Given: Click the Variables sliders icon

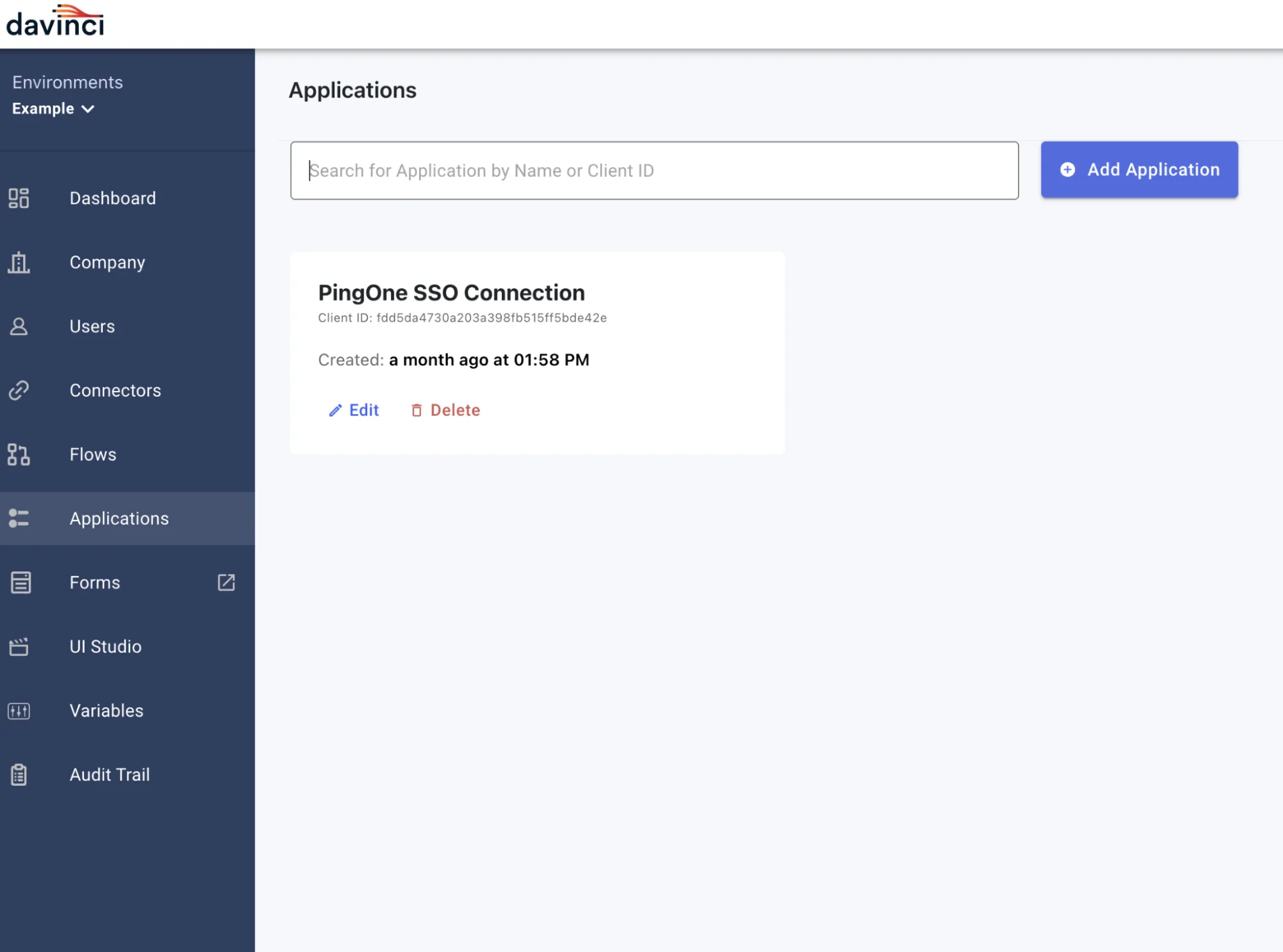Looking at the screenshot, I should tap(19, 711).
